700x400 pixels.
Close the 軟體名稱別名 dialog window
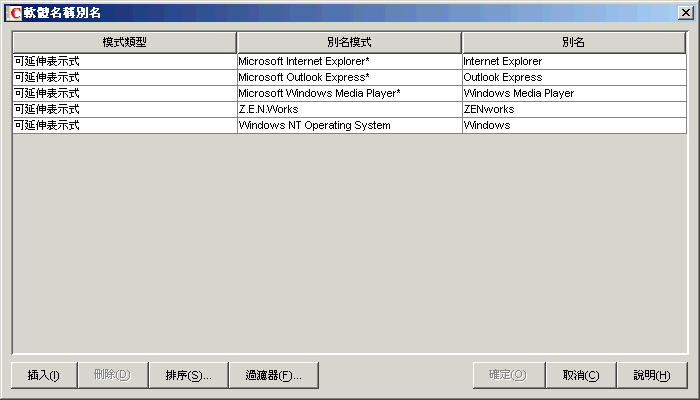point(685,12)
